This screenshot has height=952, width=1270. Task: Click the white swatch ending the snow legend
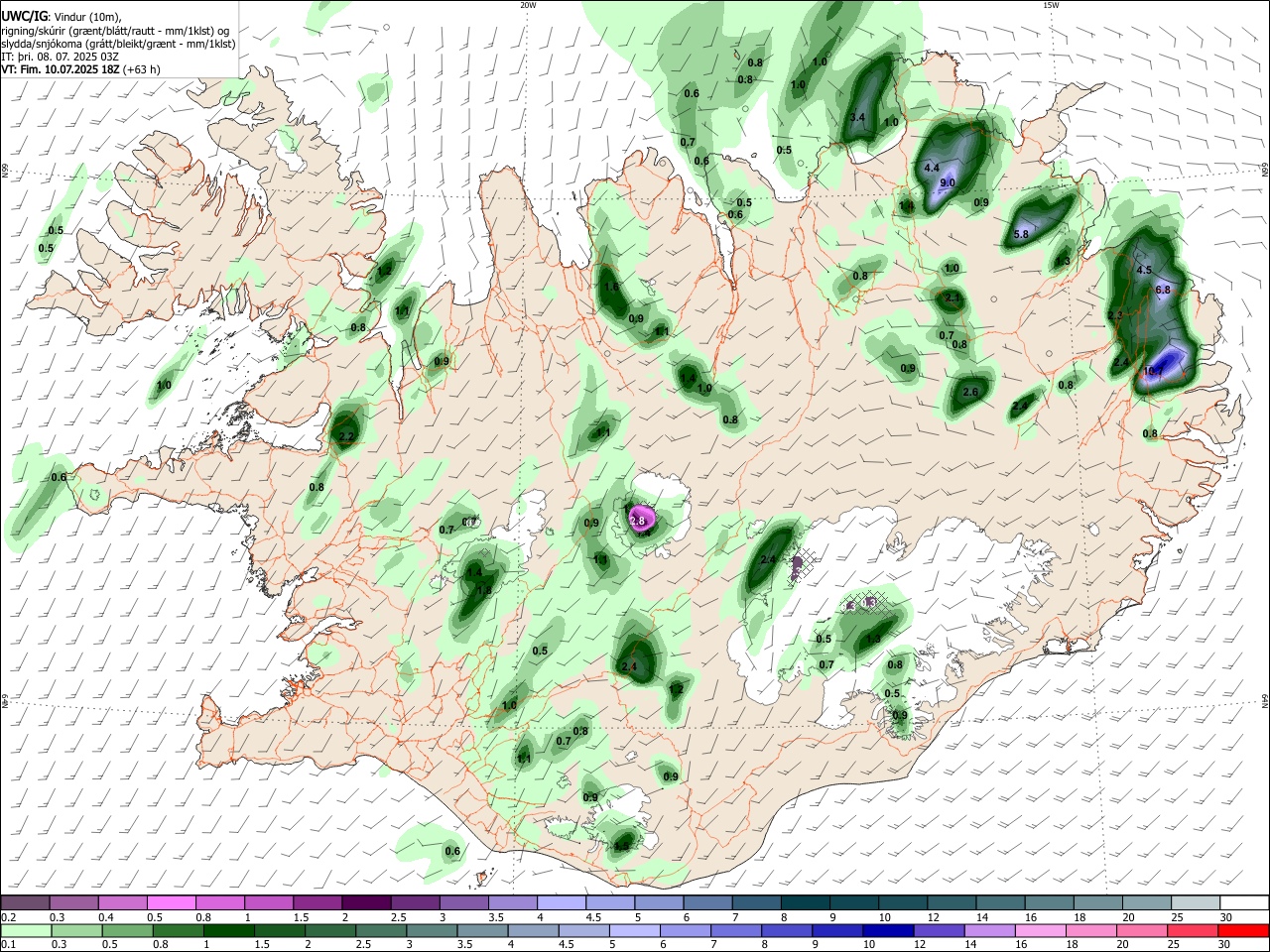click(1245, 903)
